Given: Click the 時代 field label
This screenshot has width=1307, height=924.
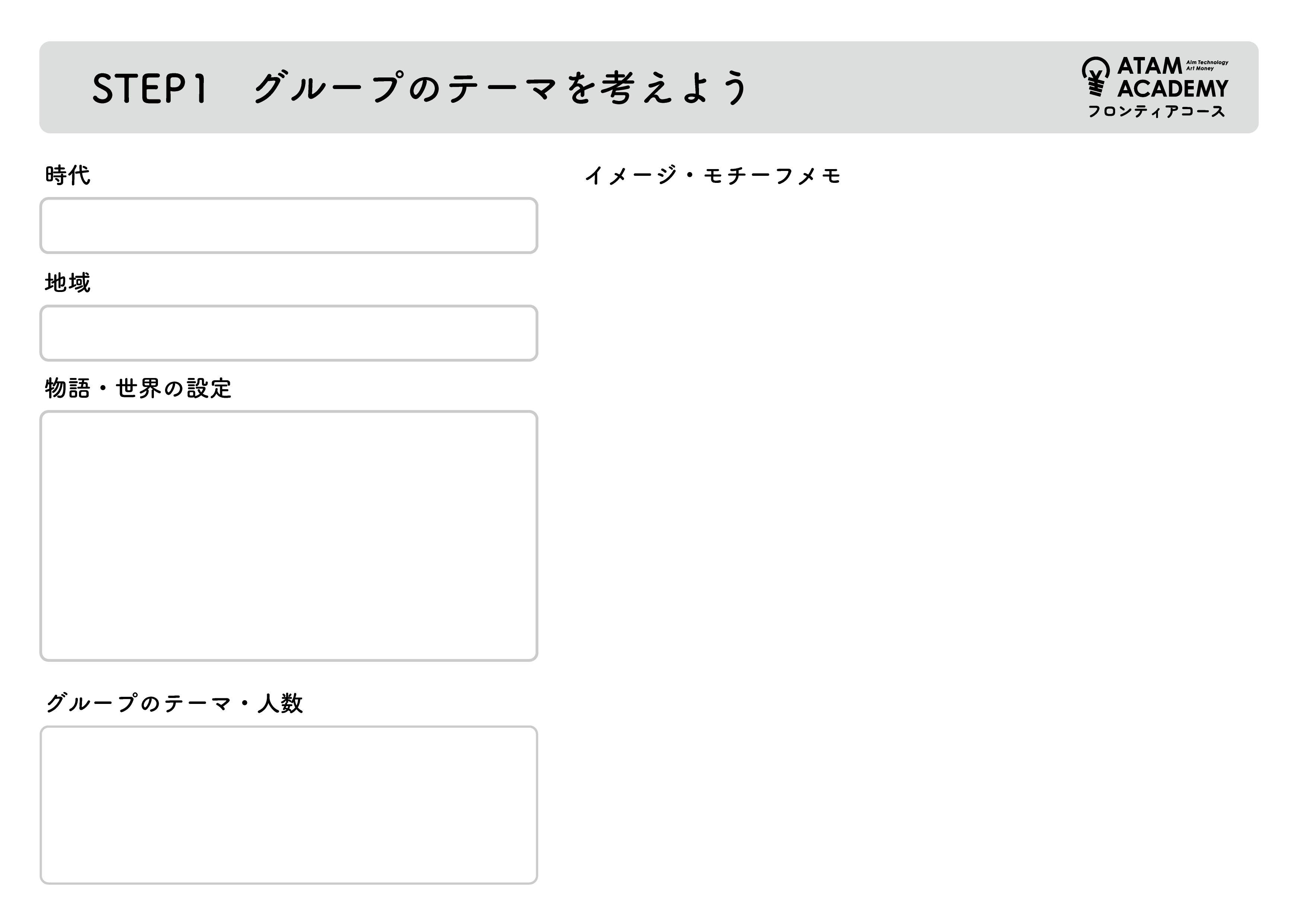Looking at the screenshot, I should pyautogui.click(x=68, y=175).
